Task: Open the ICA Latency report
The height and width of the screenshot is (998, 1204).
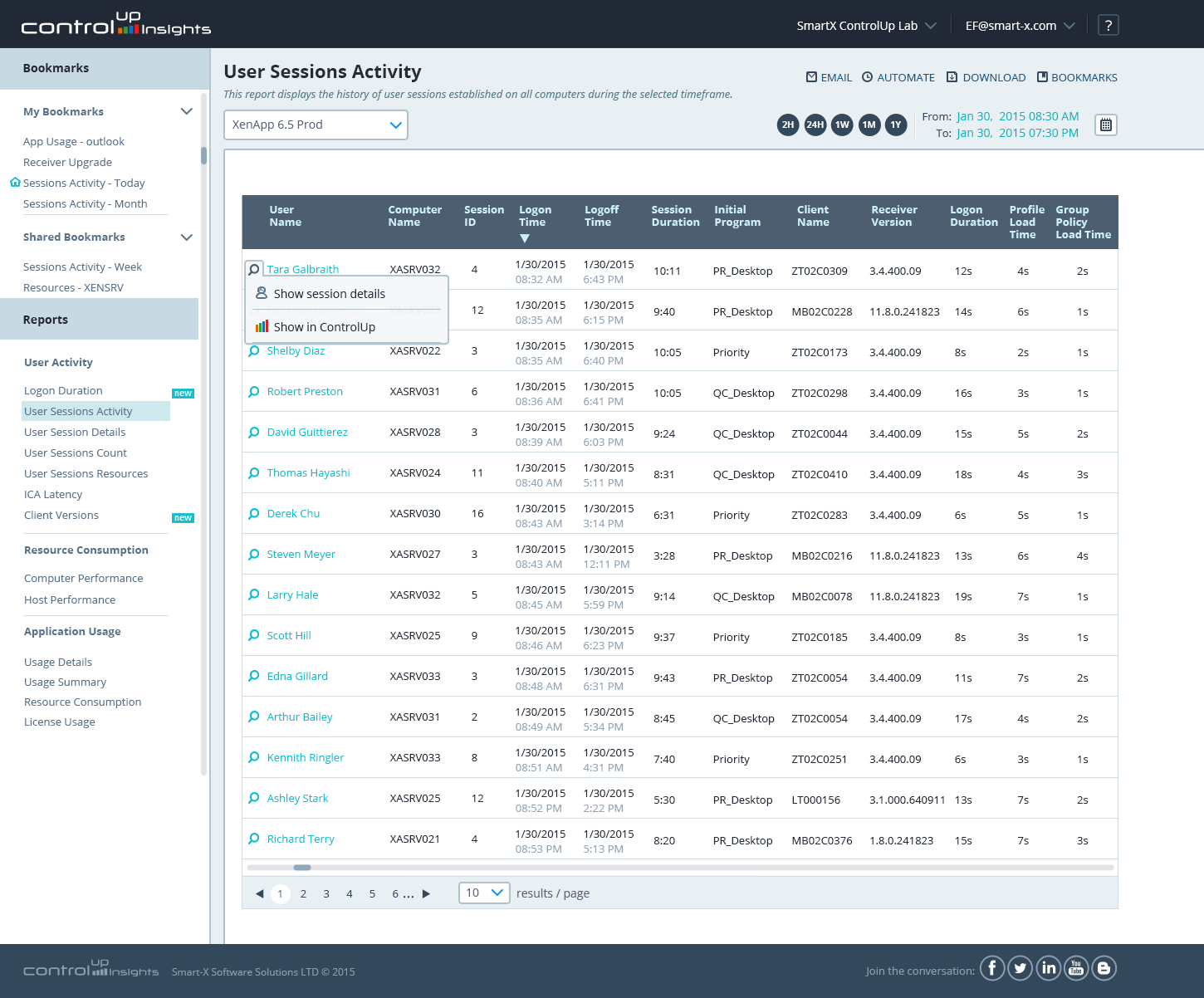Action: click(53, 494)
